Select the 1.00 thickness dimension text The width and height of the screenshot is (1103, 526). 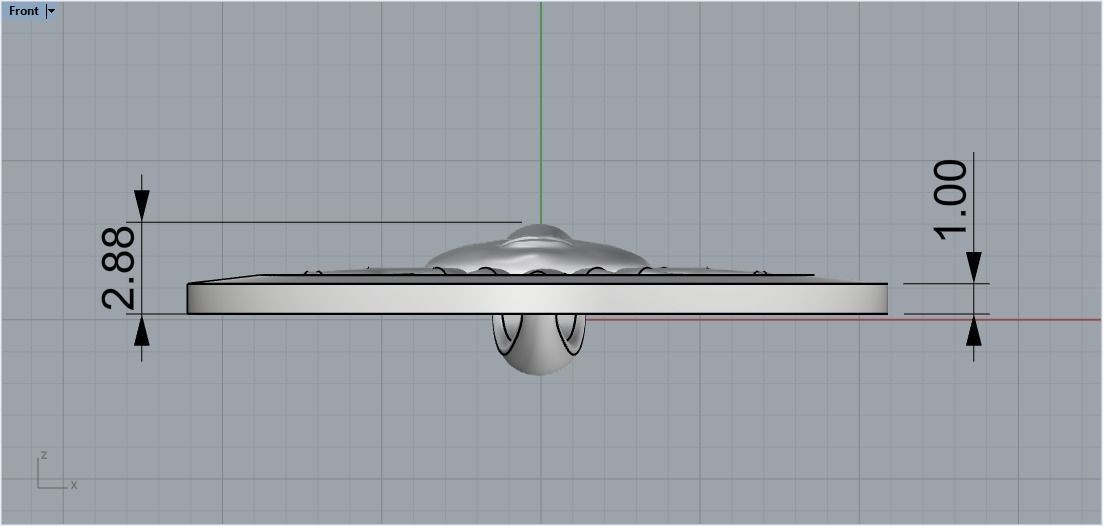pos(950,200)
